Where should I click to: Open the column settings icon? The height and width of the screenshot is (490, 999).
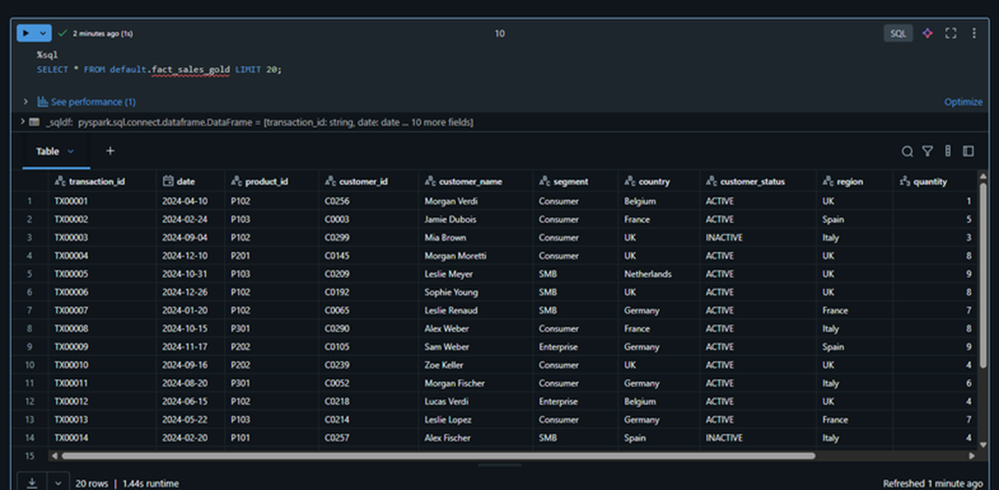[948, 151]
